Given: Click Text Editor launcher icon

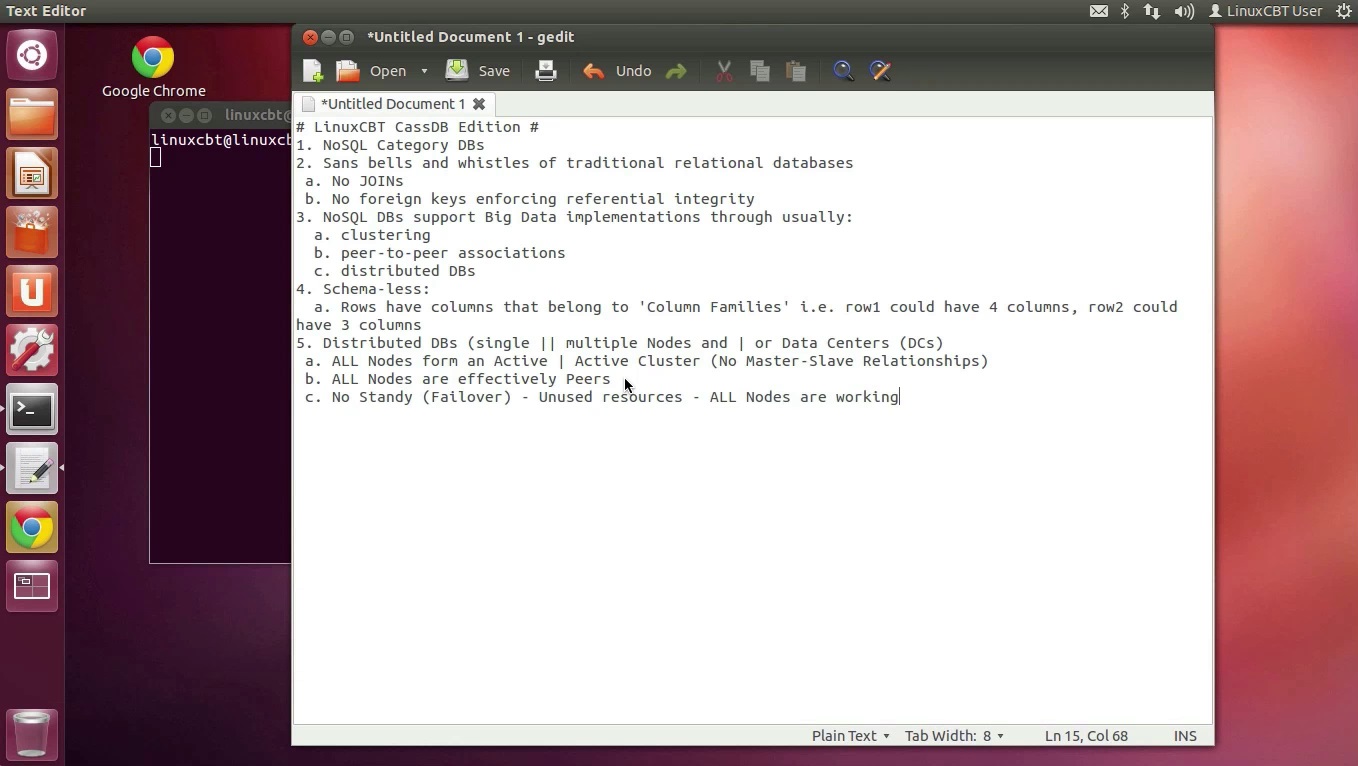Looking at the screenshot, I should 32,468.
